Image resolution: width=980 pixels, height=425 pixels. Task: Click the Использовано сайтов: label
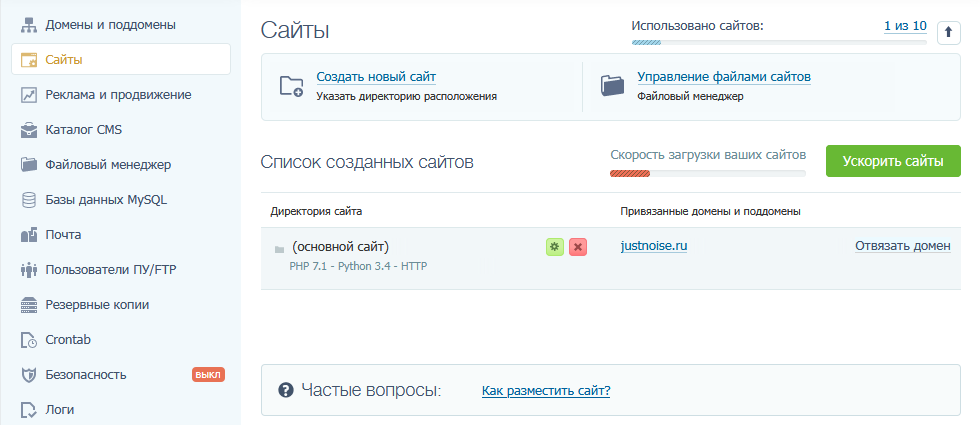point(698,26)
